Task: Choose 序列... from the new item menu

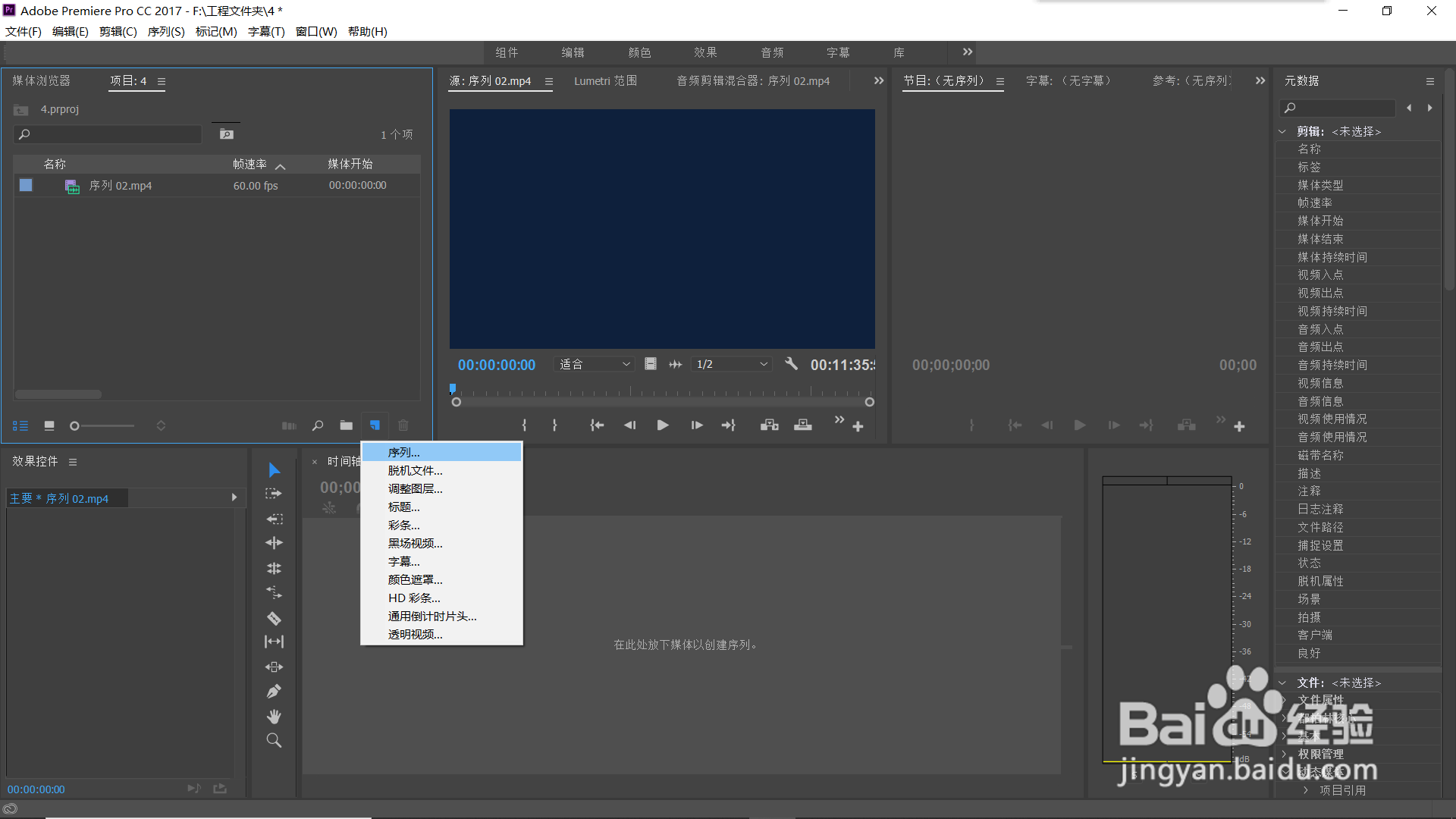Action: tap(441, 452)
